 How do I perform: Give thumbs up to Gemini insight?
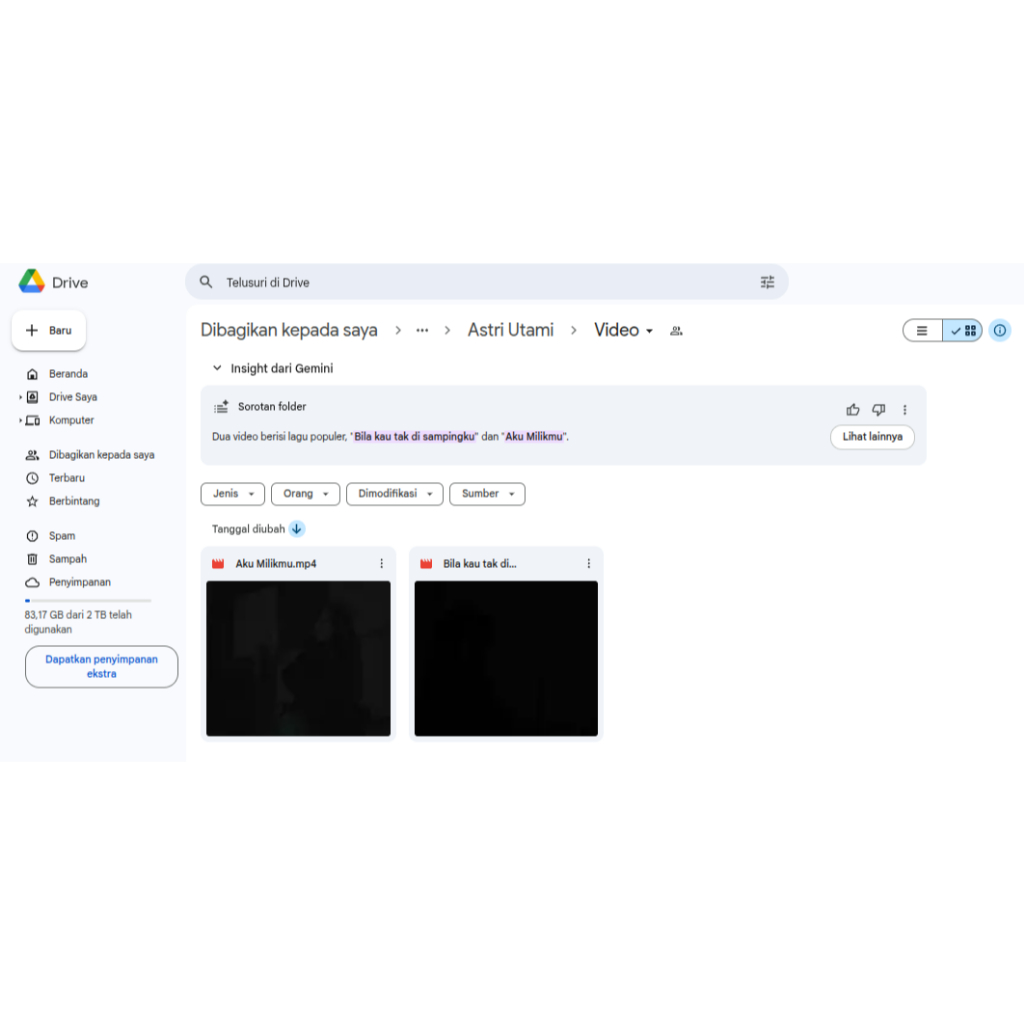(853, 409)
